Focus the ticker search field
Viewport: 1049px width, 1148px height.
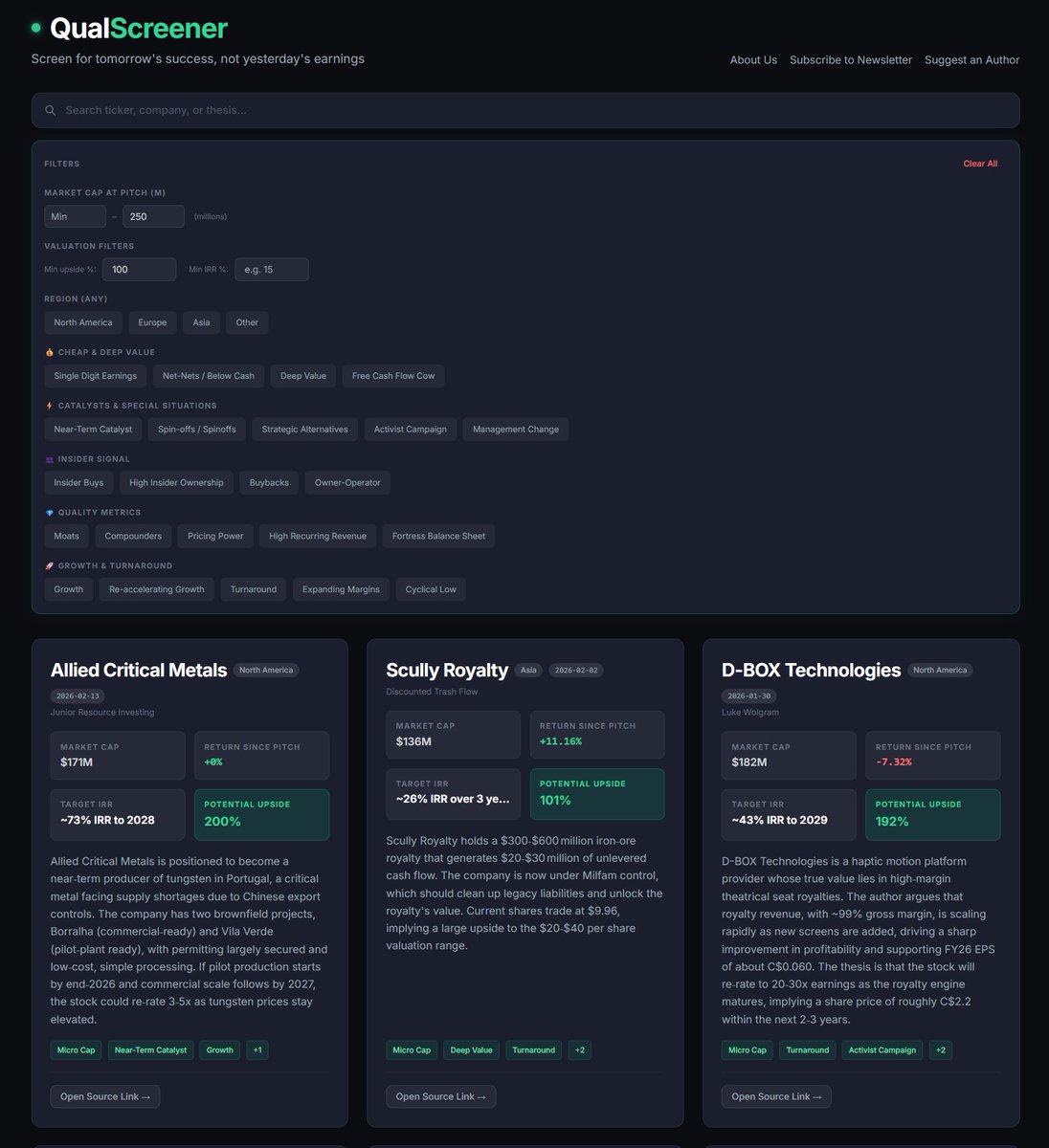(525, 110)
